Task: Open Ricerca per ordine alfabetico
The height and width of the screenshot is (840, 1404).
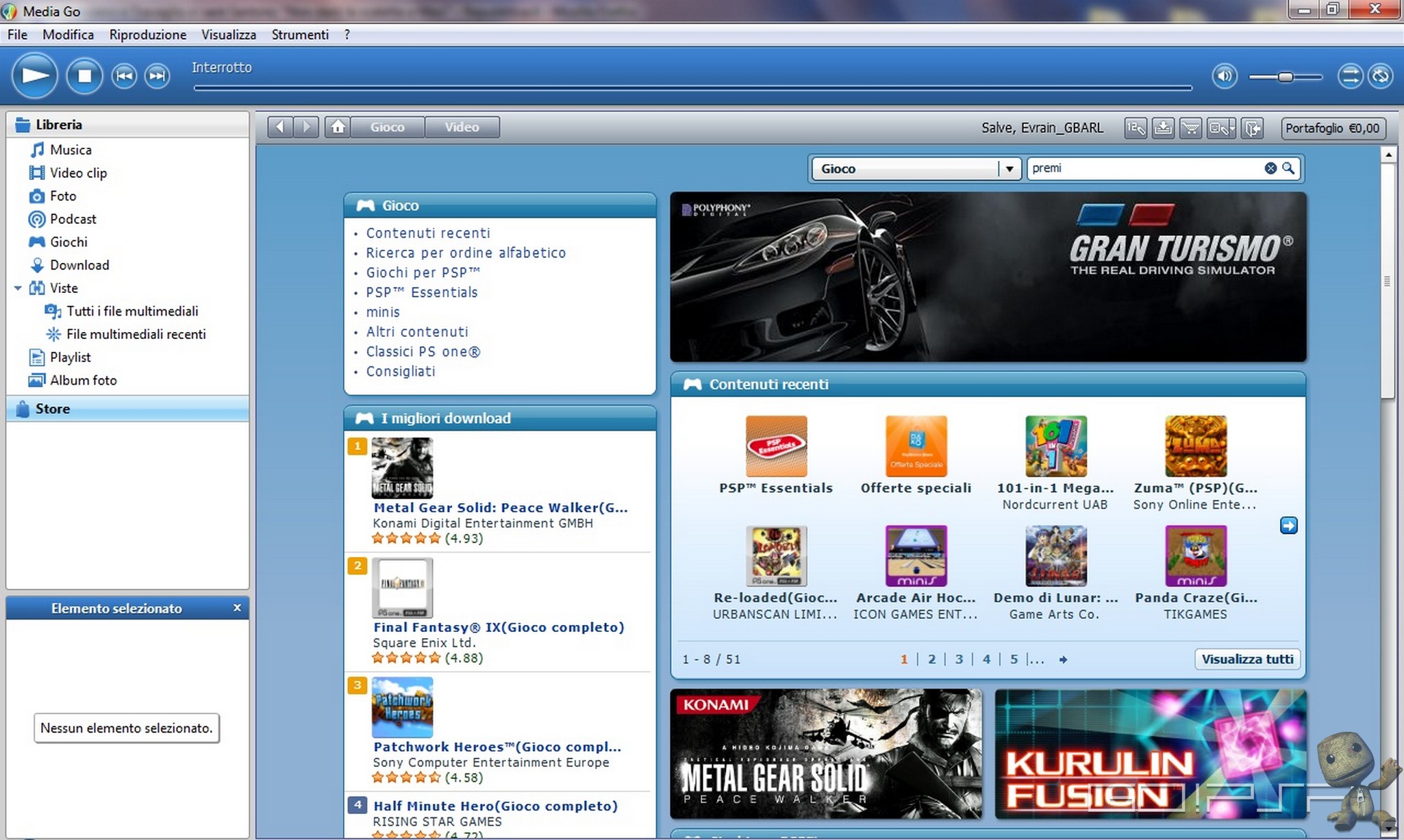Action: 466,253
